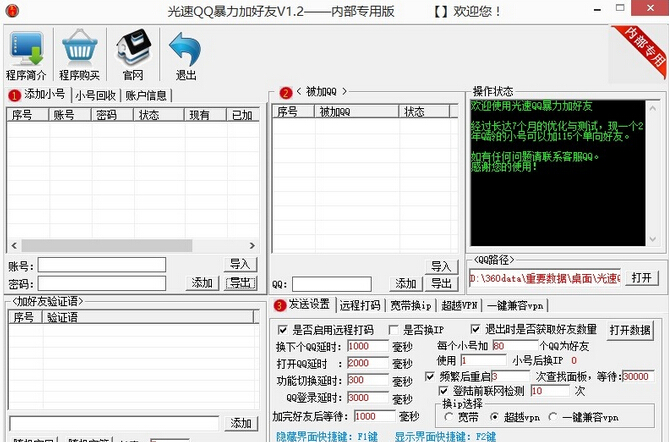Select the 一键兼容vpn radio button
Screen dimensions: 669x442
[x=553, y=416]
